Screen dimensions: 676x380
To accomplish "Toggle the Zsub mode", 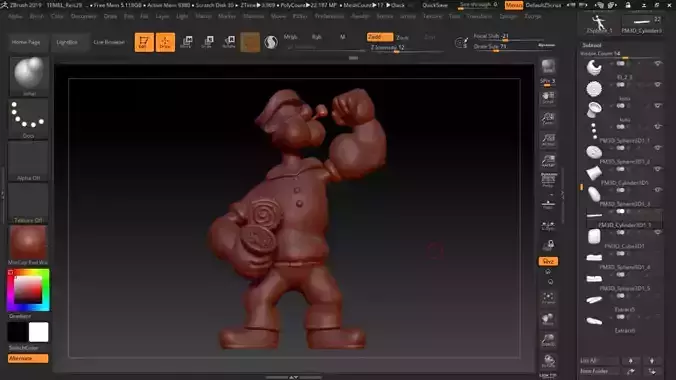I will pyautogui.click(x=402, y=38).
